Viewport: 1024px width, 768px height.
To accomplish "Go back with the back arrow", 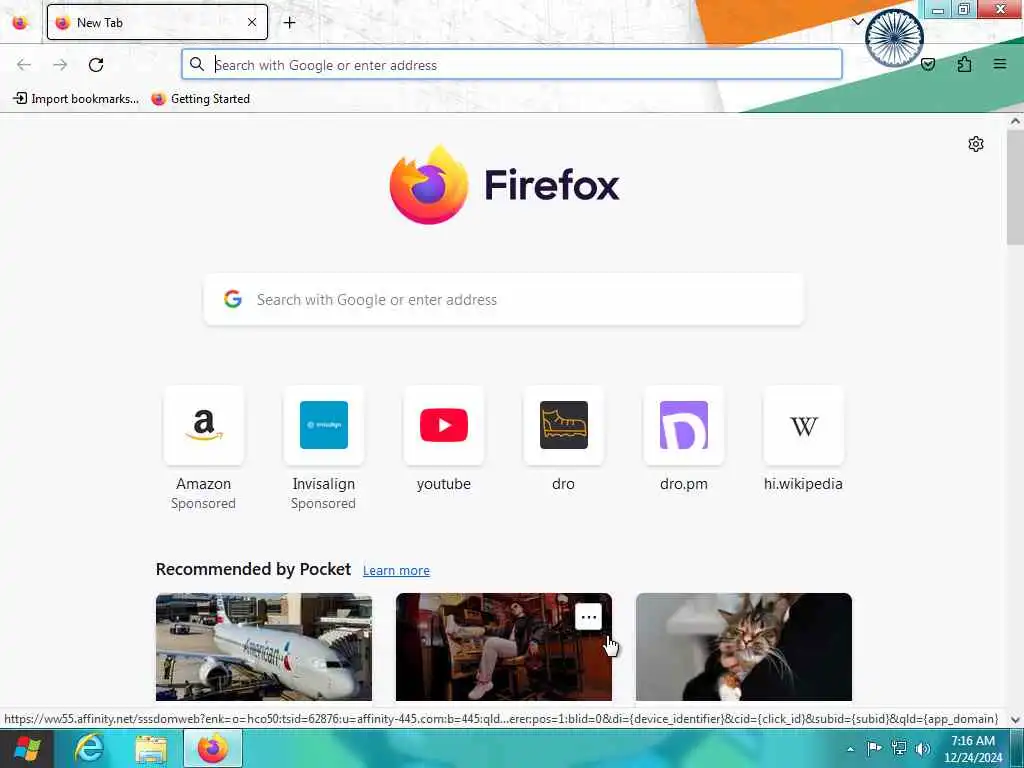I will [24, 64].
